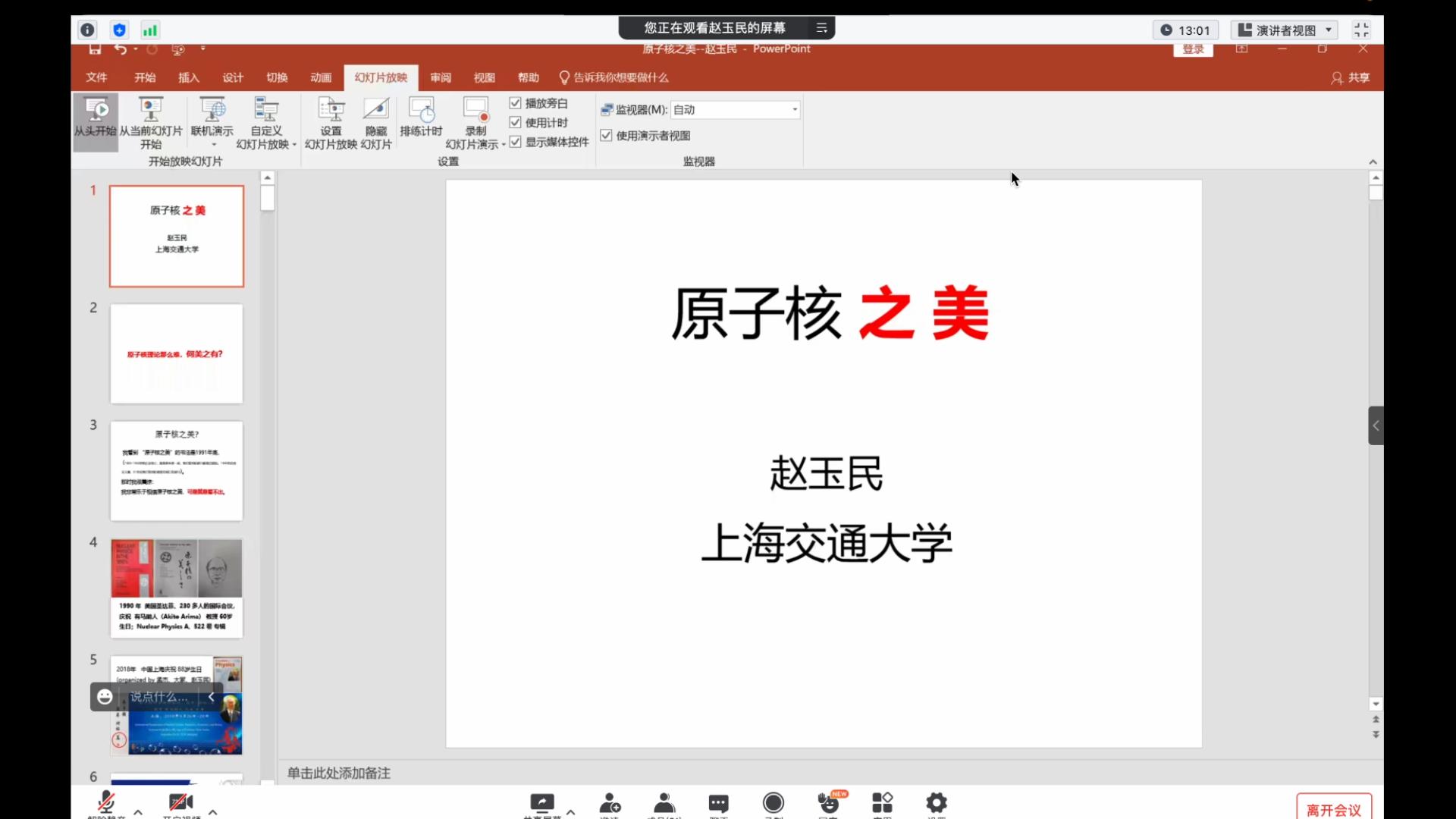Click the Undo icon in Quick Access Toolbar
This screenshot has width=1456, height=819.
[121, 49]
